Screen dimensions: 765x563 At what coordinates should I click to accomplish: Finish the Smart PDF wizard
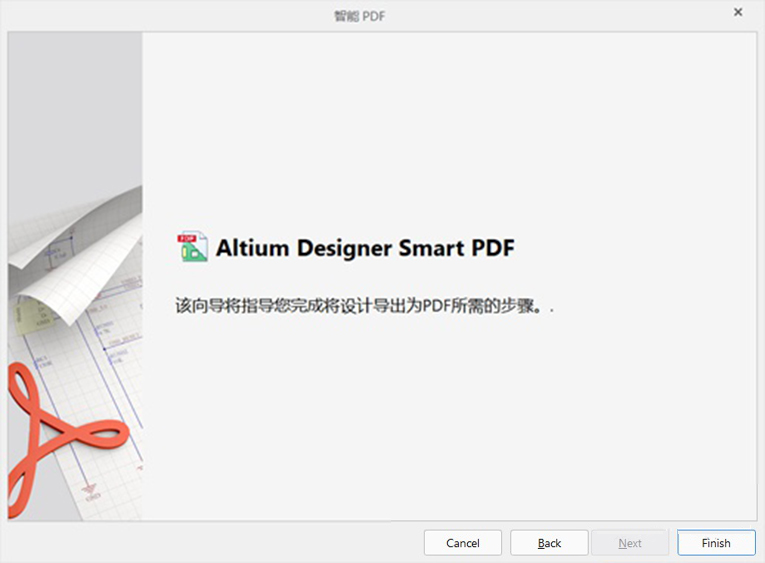tap(716, 543)
